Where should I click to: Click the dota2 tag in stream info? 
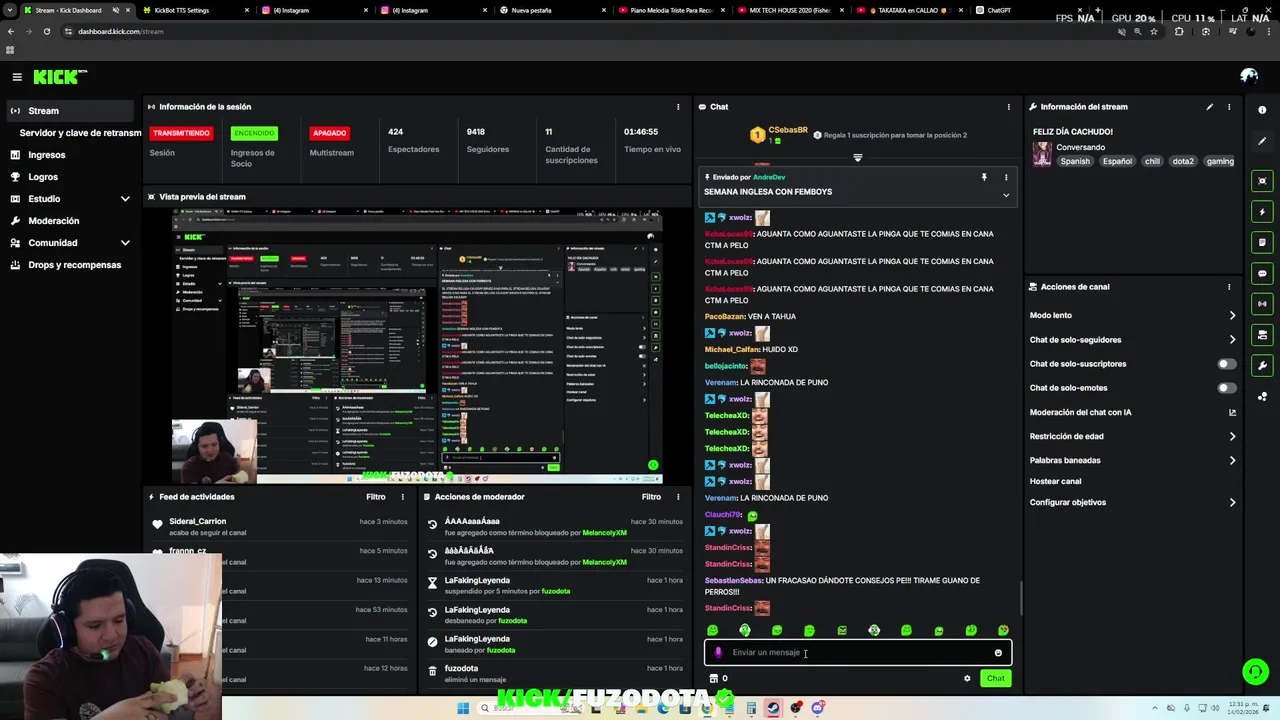[x=1183, y=161]
